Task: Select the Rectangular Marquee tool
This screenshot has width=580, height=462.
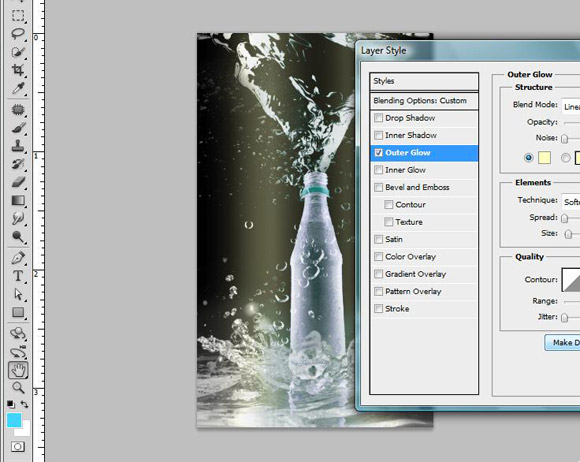Action: (18, 16)
